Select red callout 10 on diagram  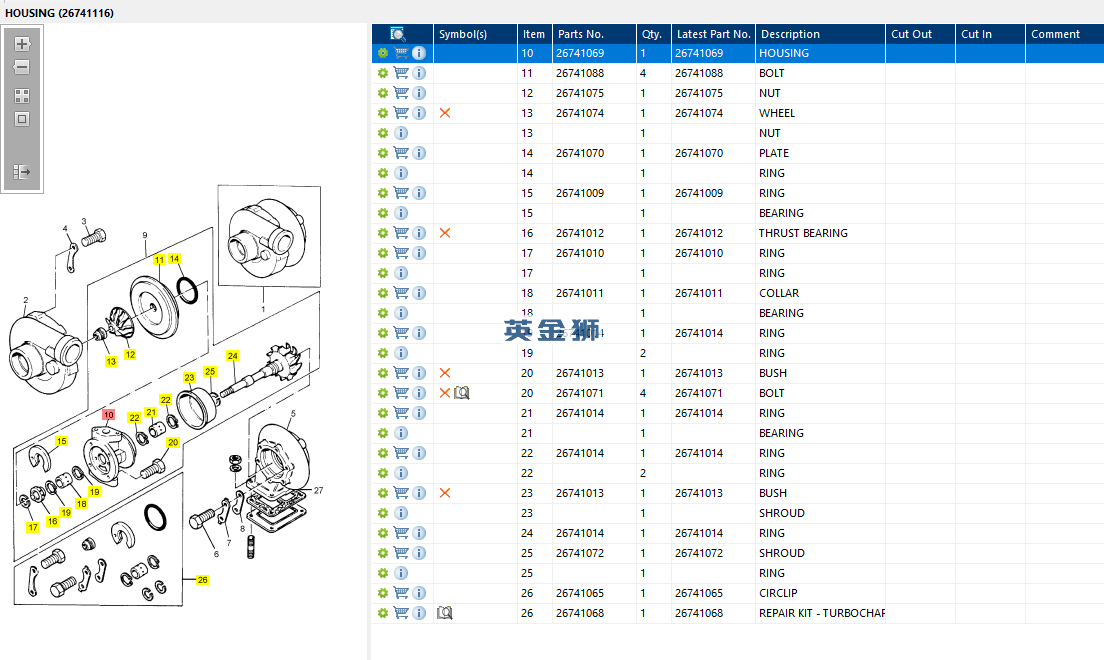coord(108,415)
